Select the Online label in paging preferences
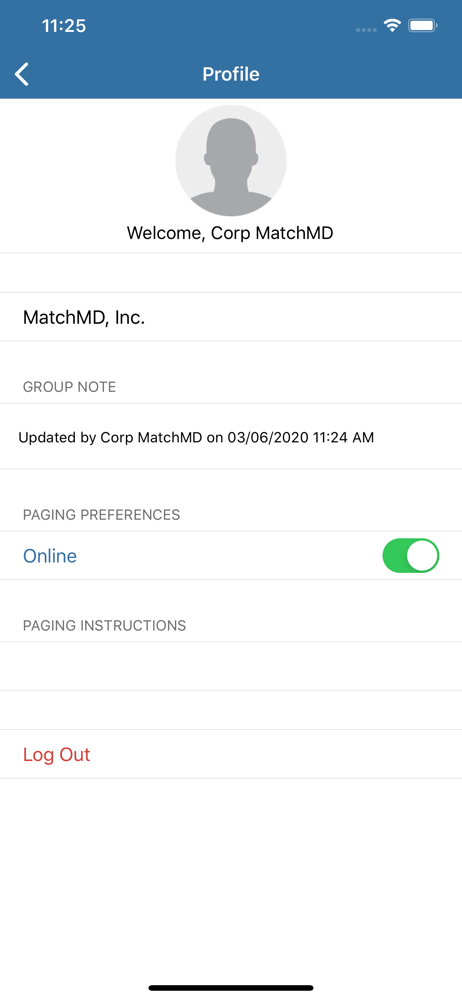The width and height of the screenshot is (462, 1000). (50, 556)
